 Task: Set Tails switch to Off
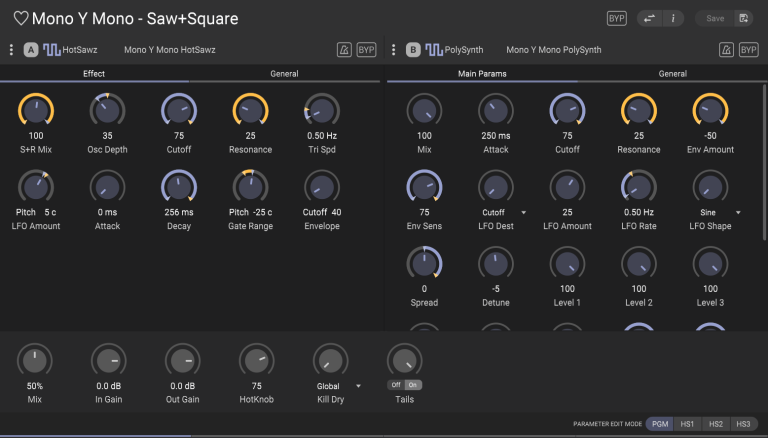click(396, 385)
